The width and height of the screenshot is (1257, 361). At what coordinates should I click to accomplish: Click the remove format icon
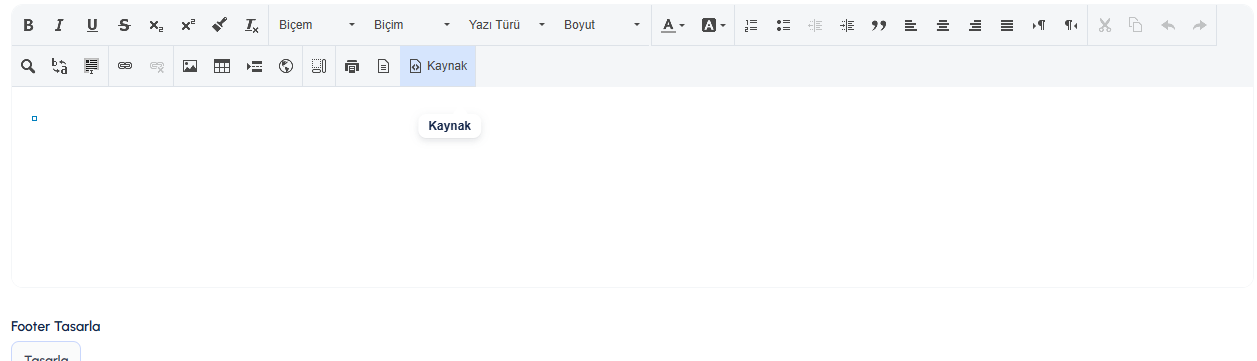coord(252,25)
